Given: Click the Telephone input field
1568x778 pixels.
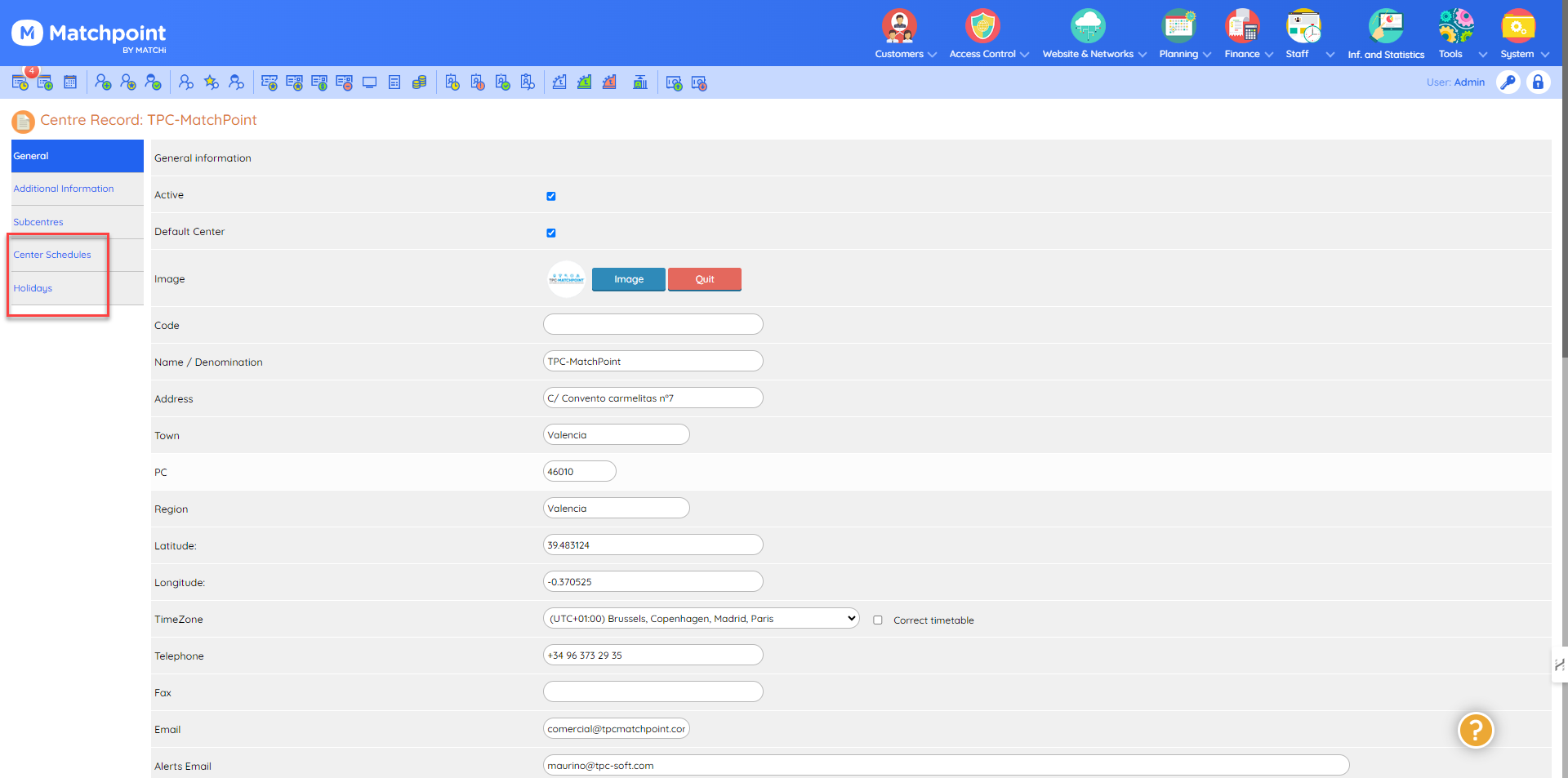Looking at the screenshot, I should 653,655.
